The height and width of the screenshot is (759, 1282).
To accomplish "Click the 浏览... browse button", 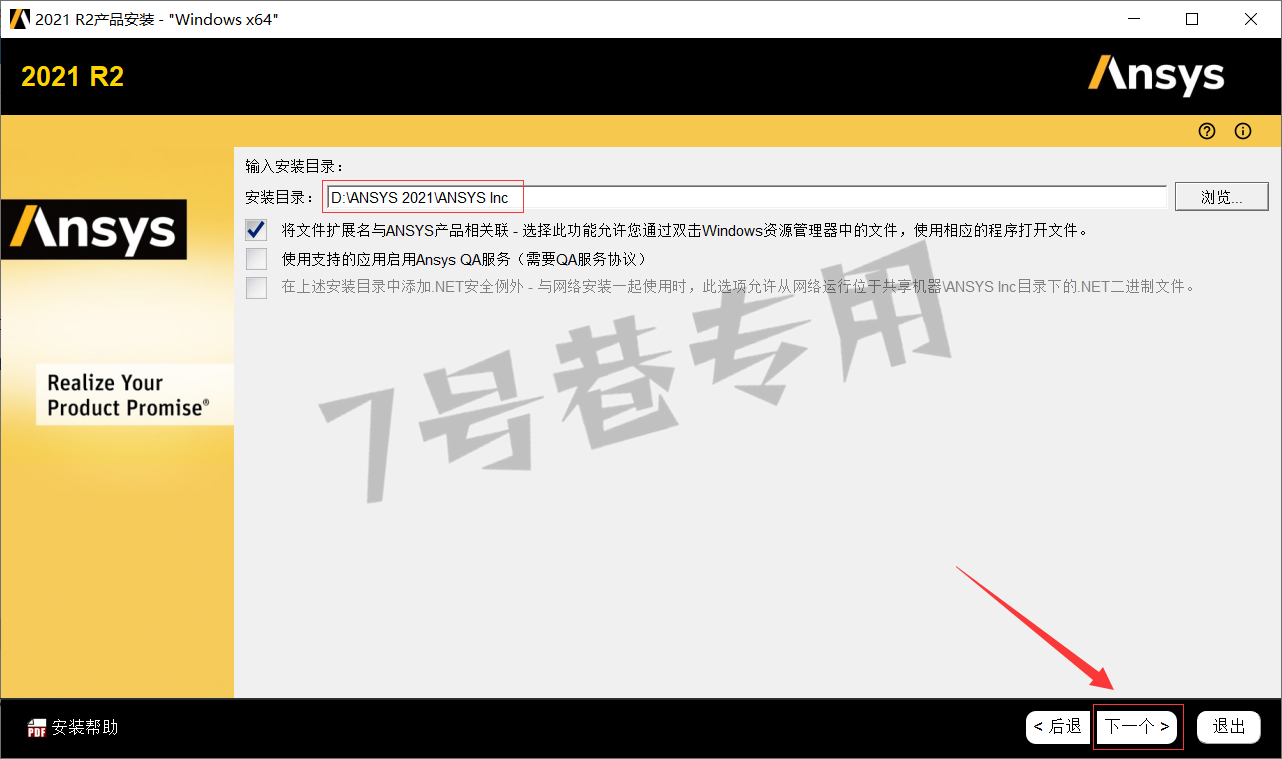I will click(x=1221, y=197).
